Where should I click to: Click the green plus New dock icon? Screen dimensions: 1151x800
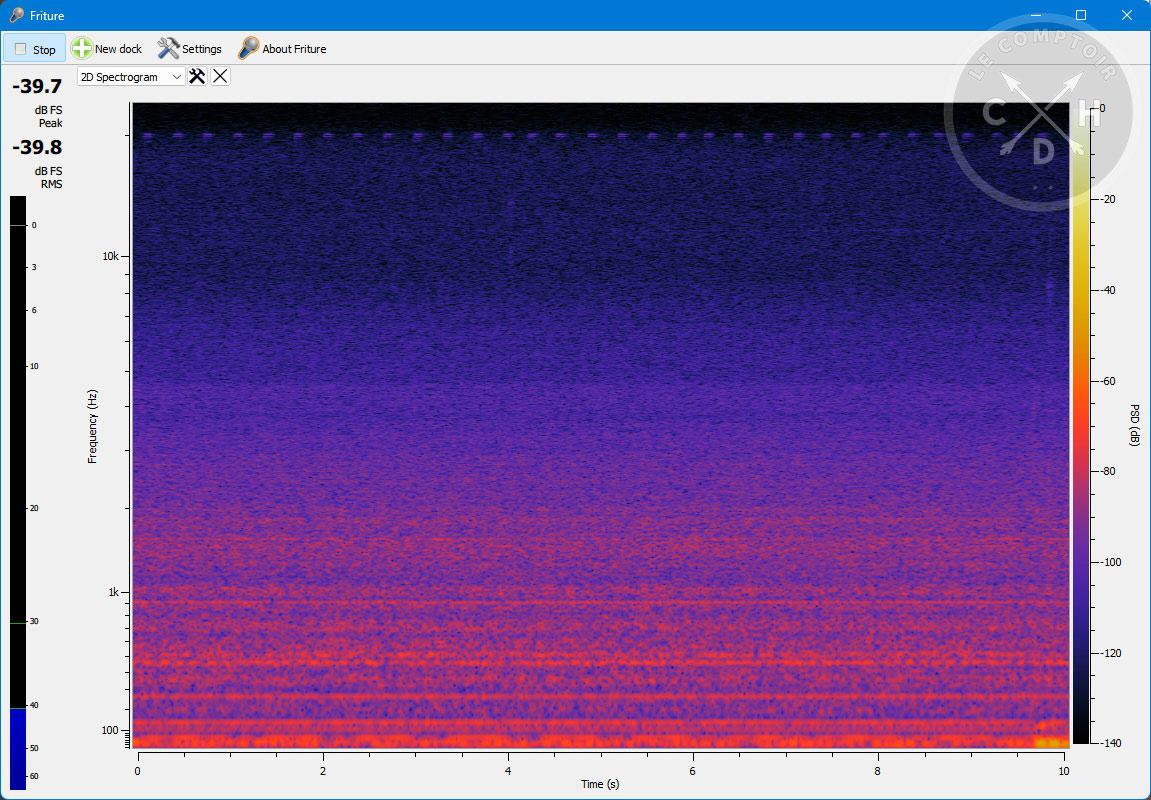click(82, 48)
